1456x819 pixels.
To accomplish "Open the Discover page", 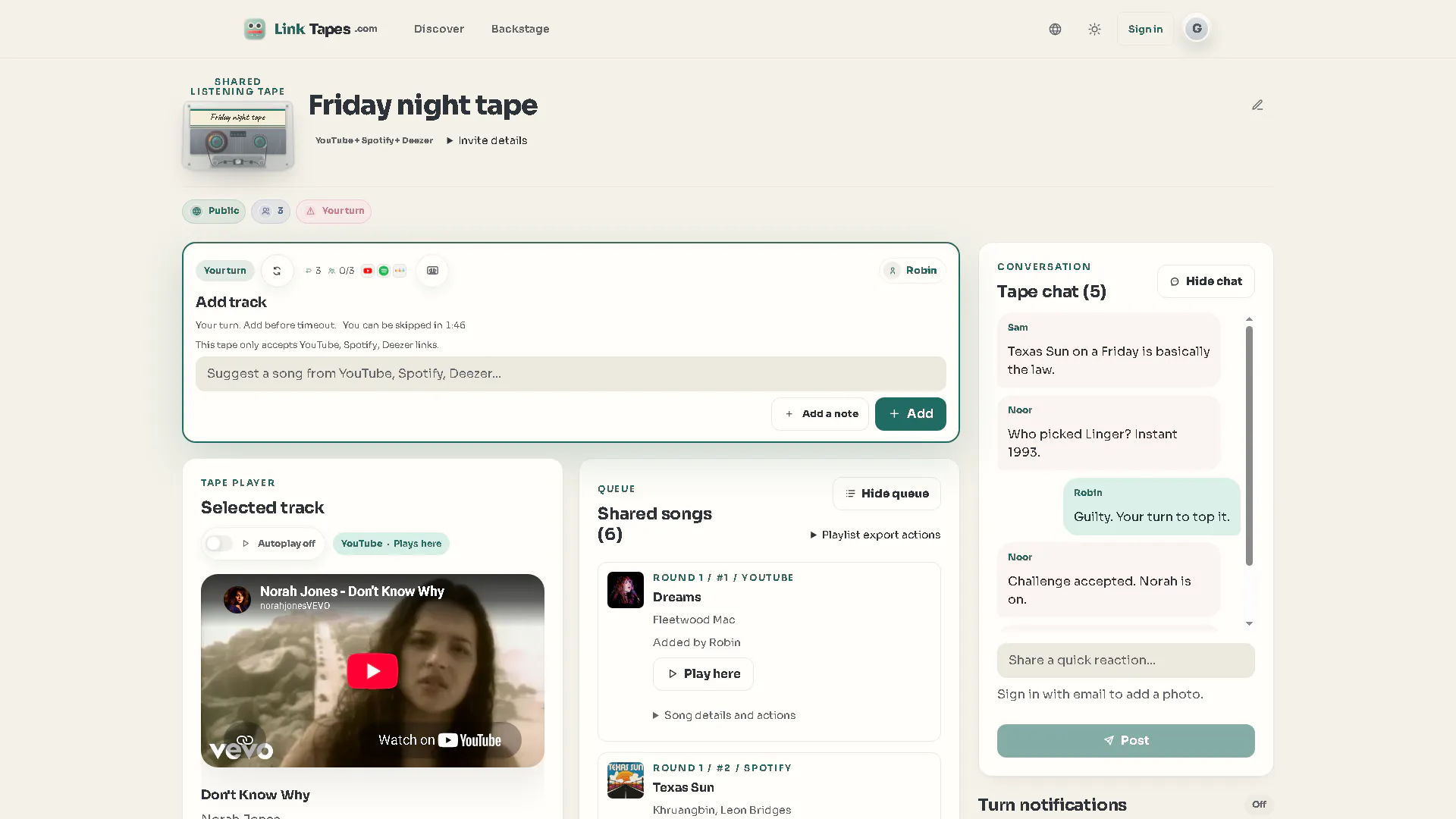I will tap(439, 29).
